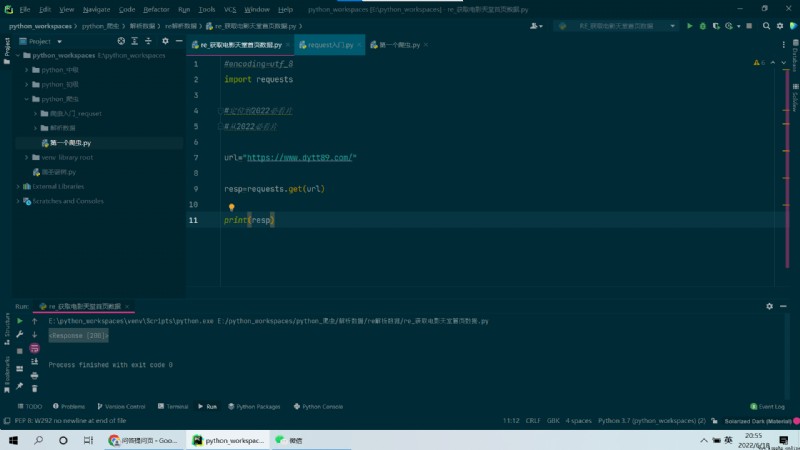Viewport: 800px width, 450px height.
Task: Open the File menu
Action: [24, 9]
